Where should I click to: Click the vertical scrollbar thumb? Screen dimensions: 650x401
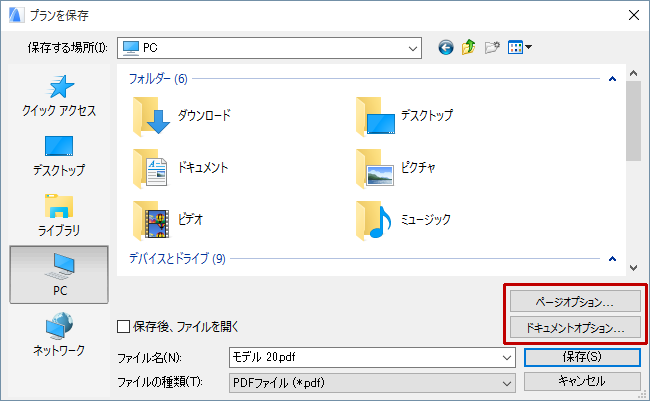[x=633, y=121]
